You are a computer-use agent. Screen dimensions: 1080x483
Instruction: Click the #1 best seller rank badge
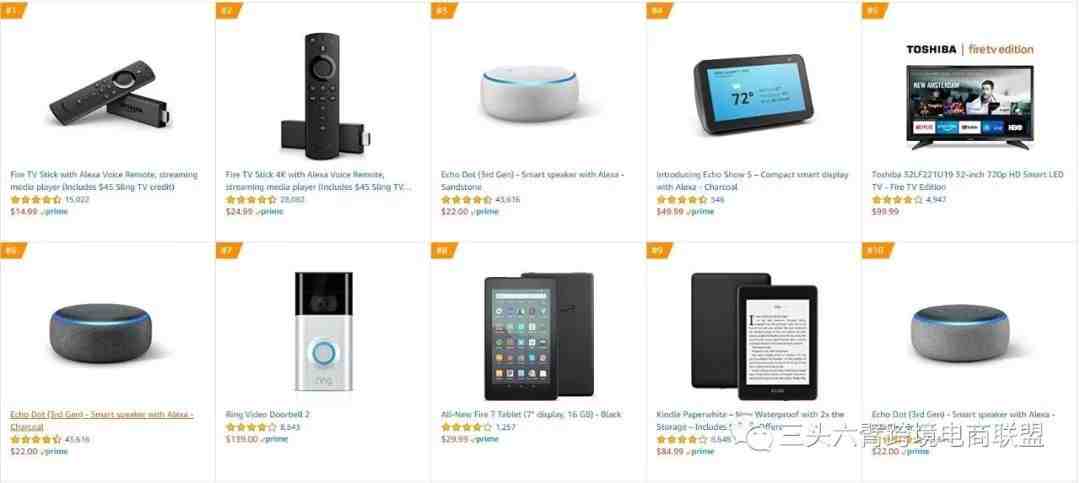click(12, 10)
